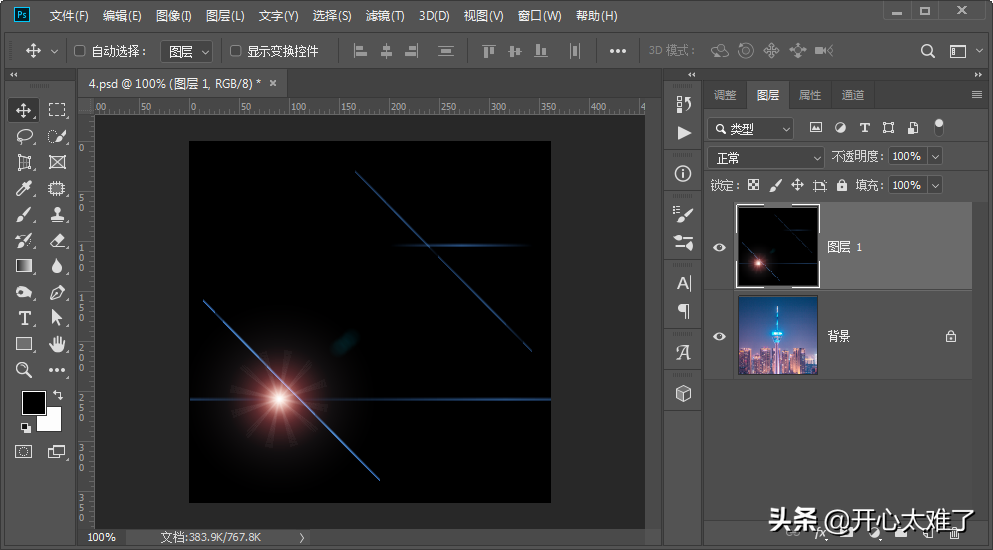This screenshot has height=550, width=993.
Task: Select the Rectangular Marquee tool
Action: [57, 110]
